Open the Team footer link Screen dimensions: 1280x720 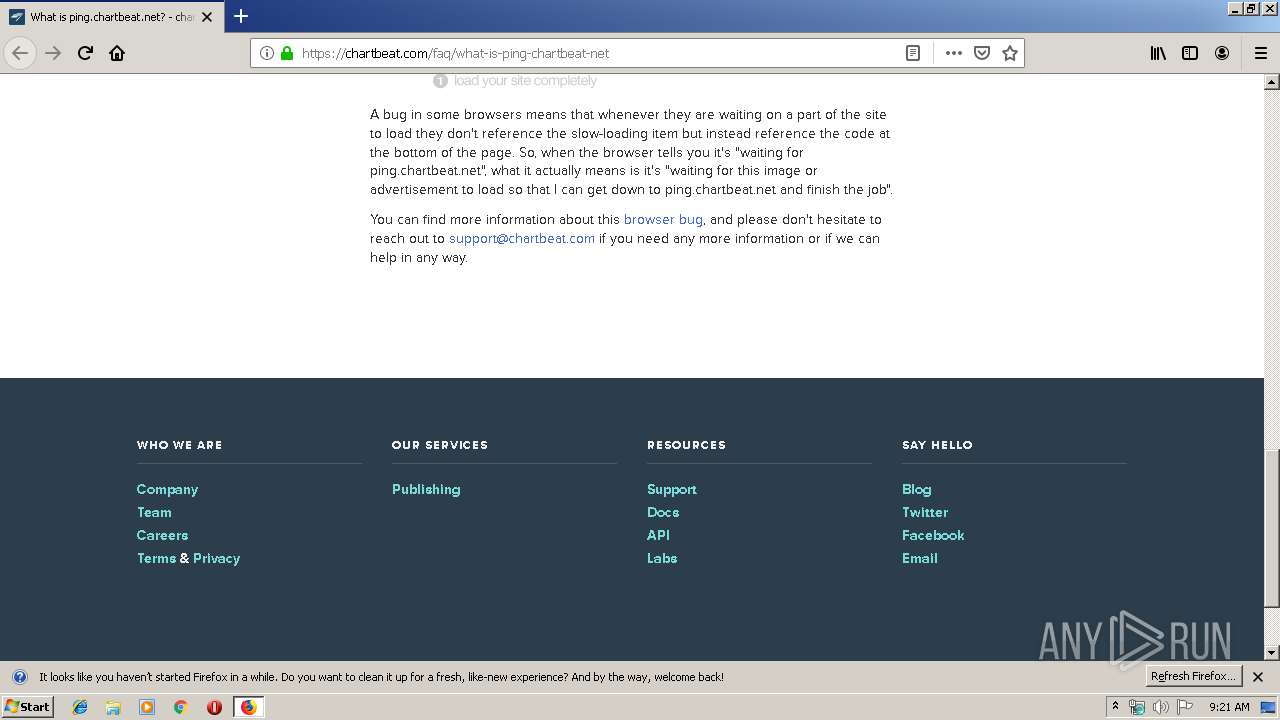click(x=154, y=512)
